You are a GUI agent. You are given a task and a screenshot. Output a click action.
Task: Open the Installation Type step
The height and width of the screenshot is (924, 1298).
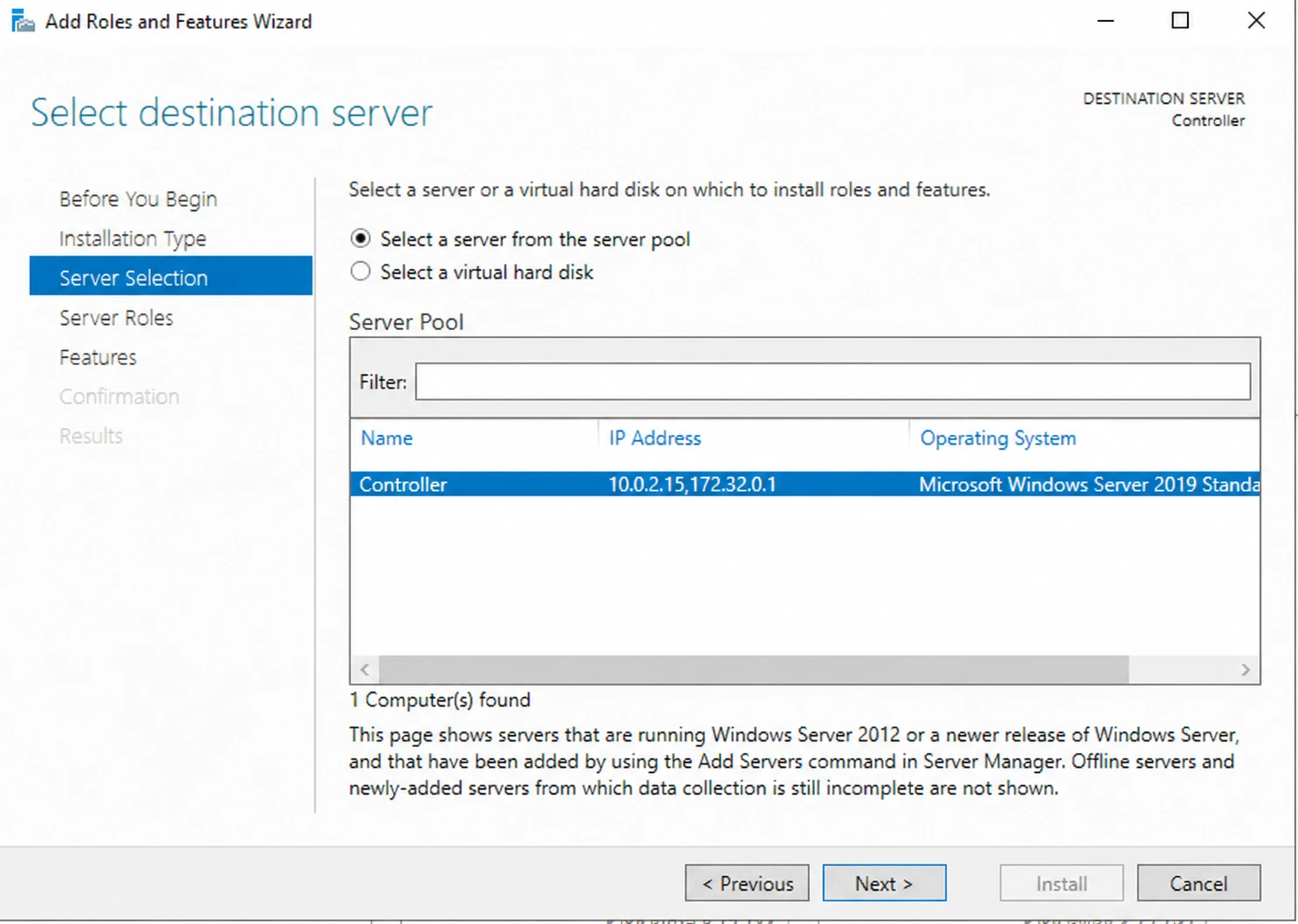(x=133, y=238)
